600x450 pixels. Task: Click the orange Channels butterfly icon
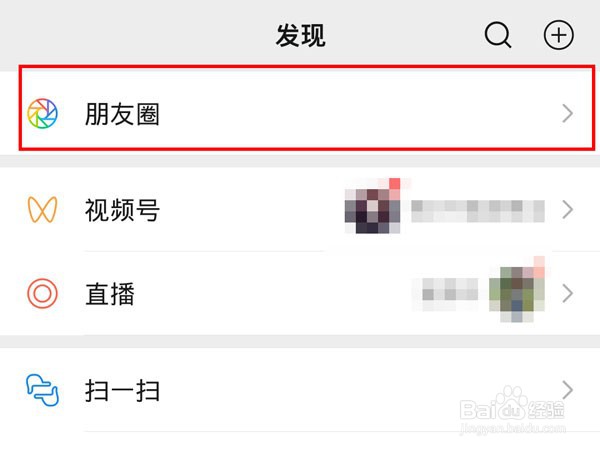tap(42, 209)
